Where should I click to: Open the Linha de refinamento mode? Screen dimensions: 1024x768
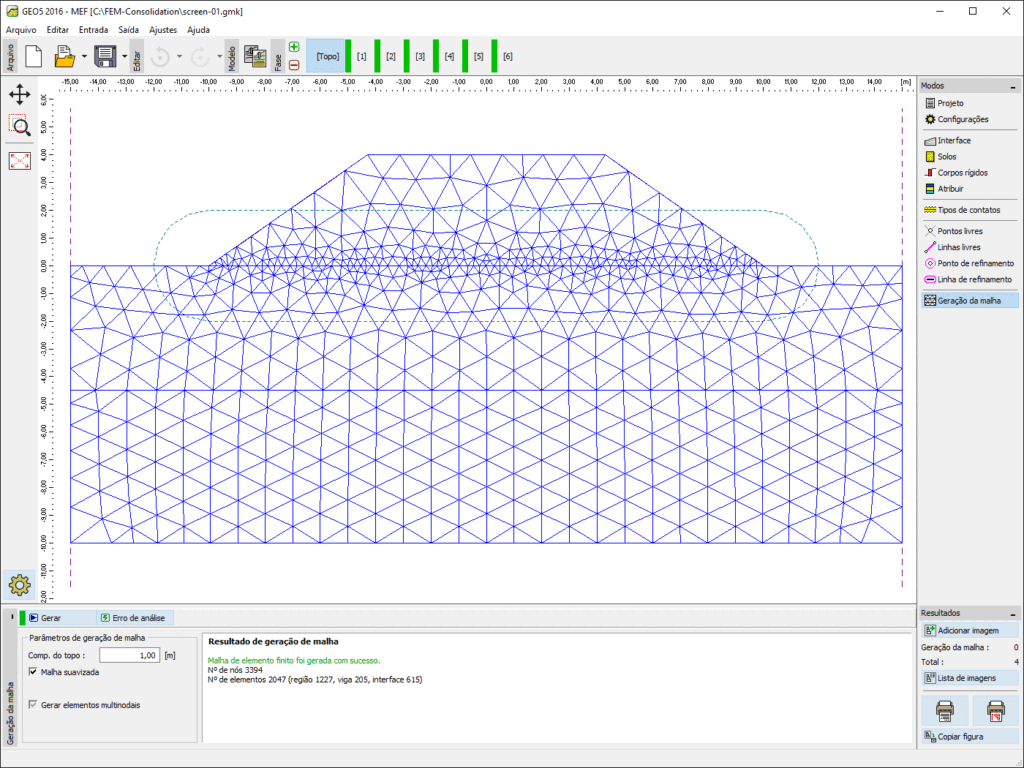pos(970,280)
